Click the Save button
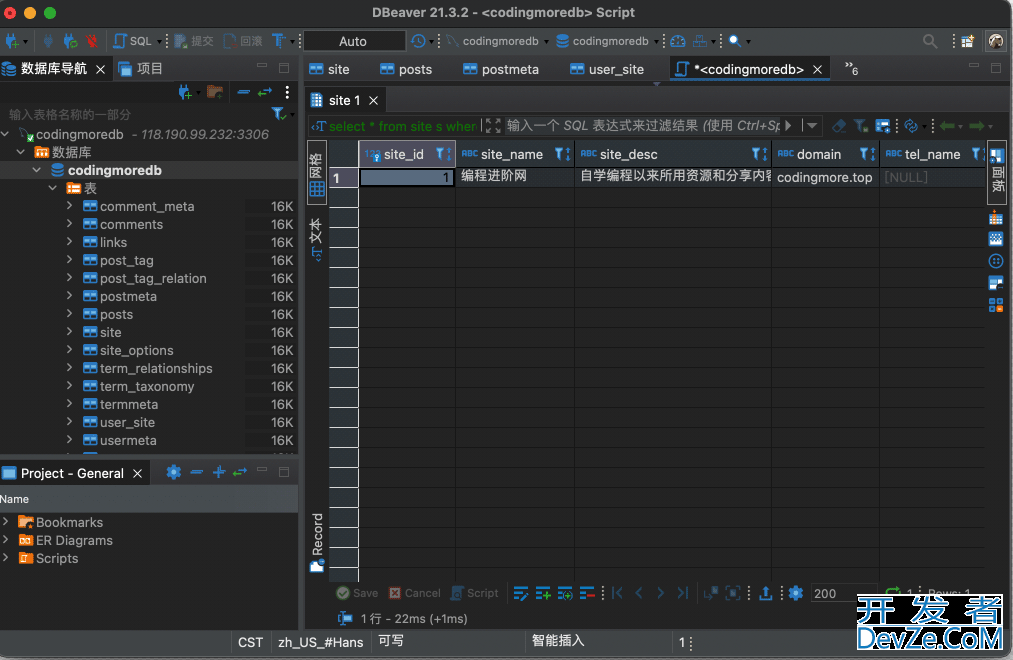Screen dimensions: 1013x660 [357, 593]
